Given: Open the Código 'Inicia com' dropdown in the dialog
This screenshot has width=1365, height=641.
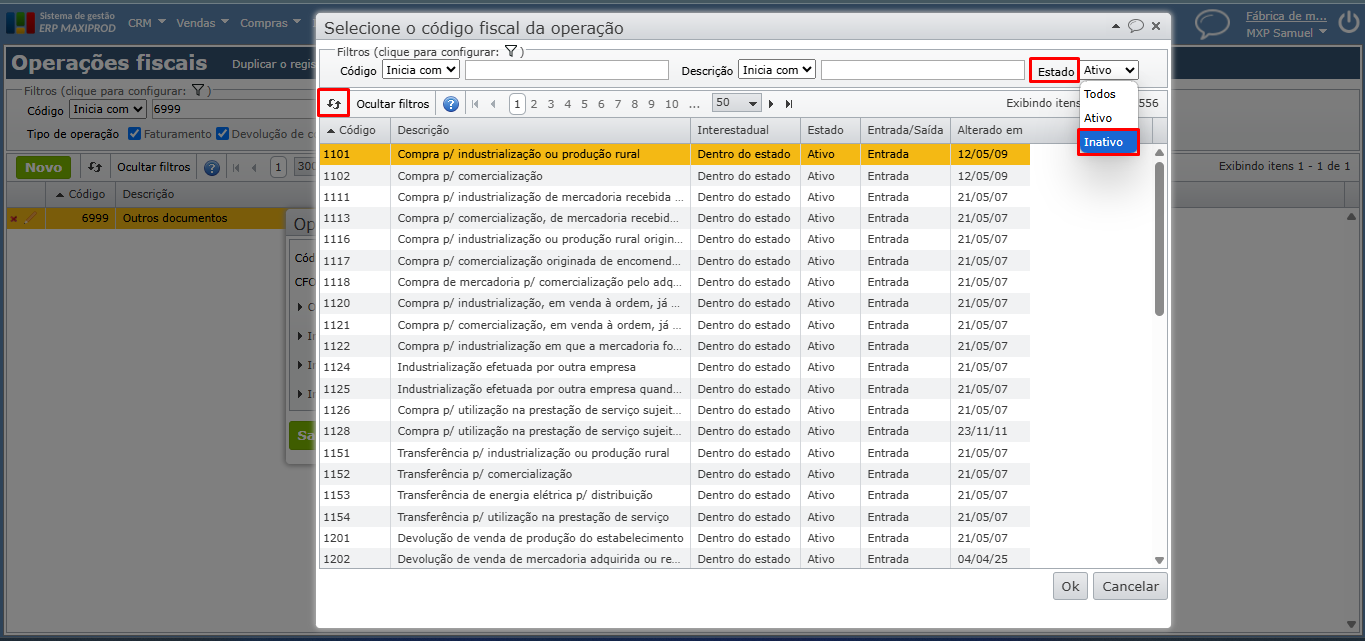Looking at the screenshot, I should [x=420, y=70].
